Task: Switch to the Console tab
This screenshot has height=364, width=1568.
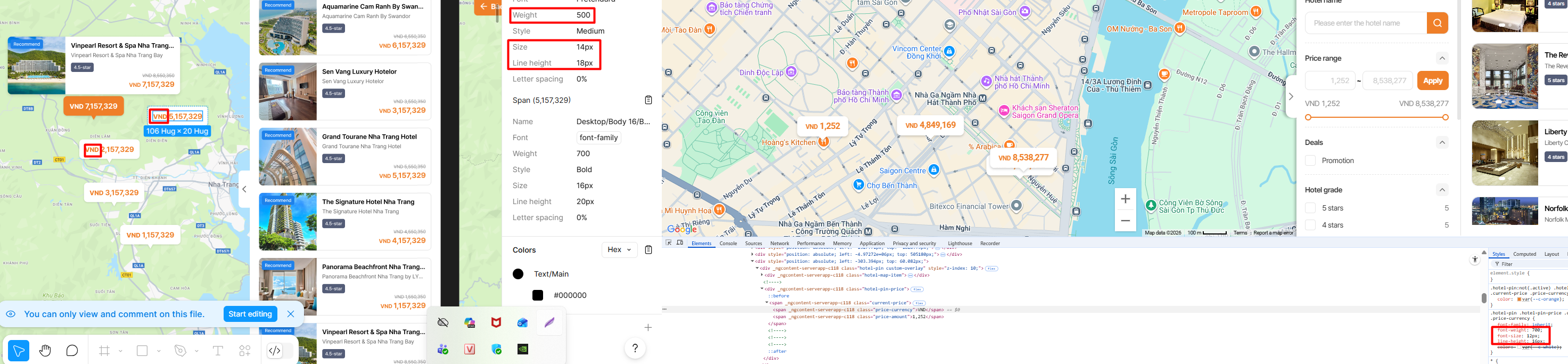Action: (728, 243)
